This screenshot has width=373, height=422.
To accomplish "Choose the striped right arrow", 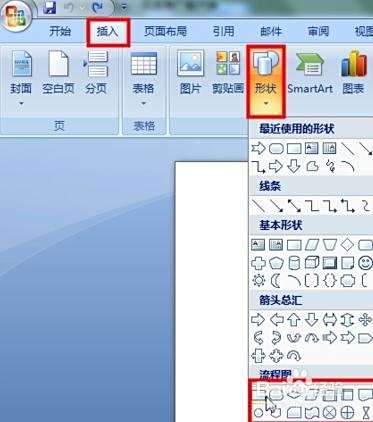I will tap(330, 338).
